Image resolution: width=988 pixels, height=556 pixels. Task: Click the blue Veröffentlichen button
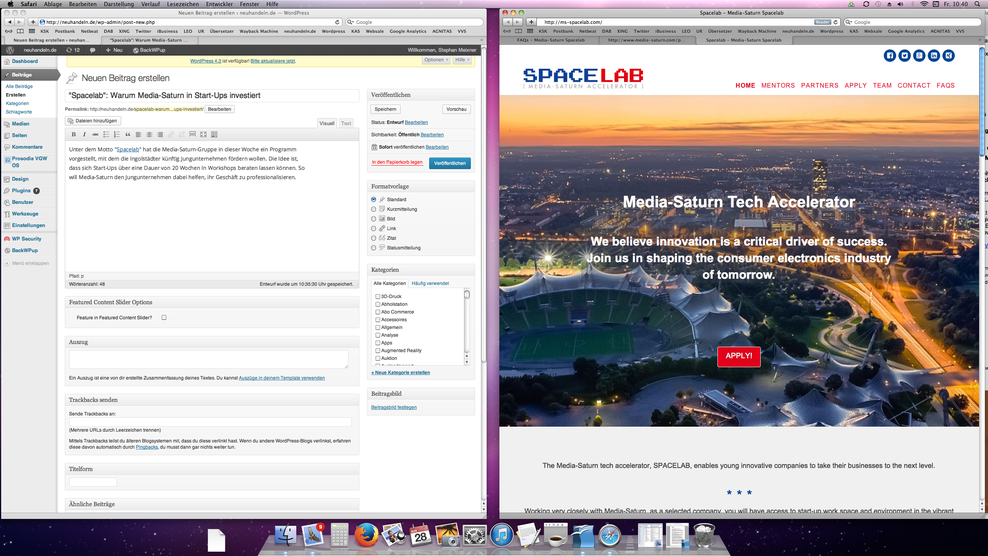(450, 163)
